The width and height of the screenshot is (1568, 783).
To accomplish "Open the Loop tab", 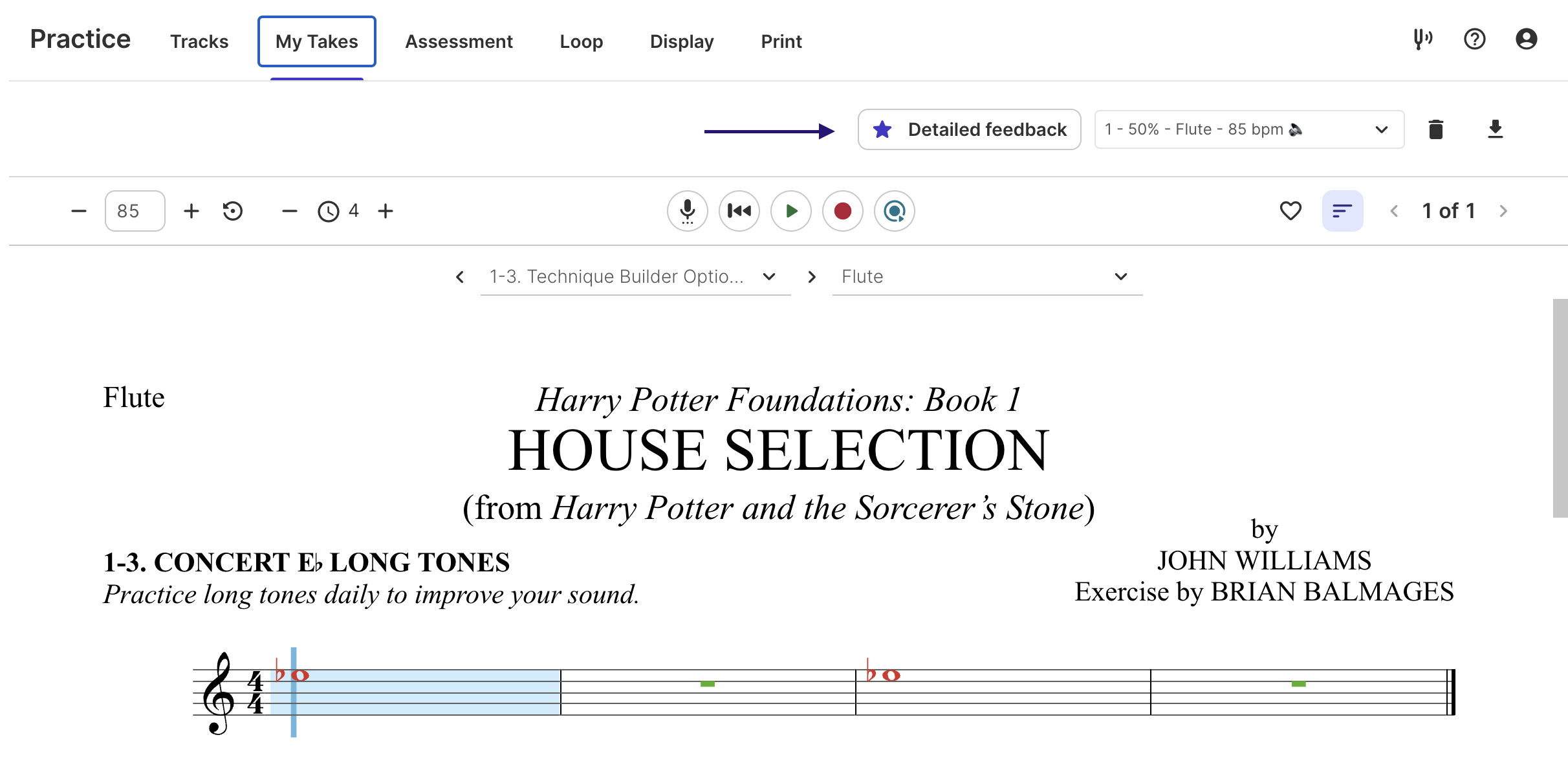I will (581, 41).
